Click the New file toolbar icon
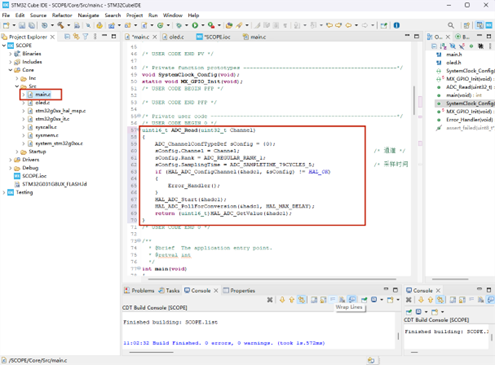The height and width of the screenshot is (365, 495). coord(6,25)
